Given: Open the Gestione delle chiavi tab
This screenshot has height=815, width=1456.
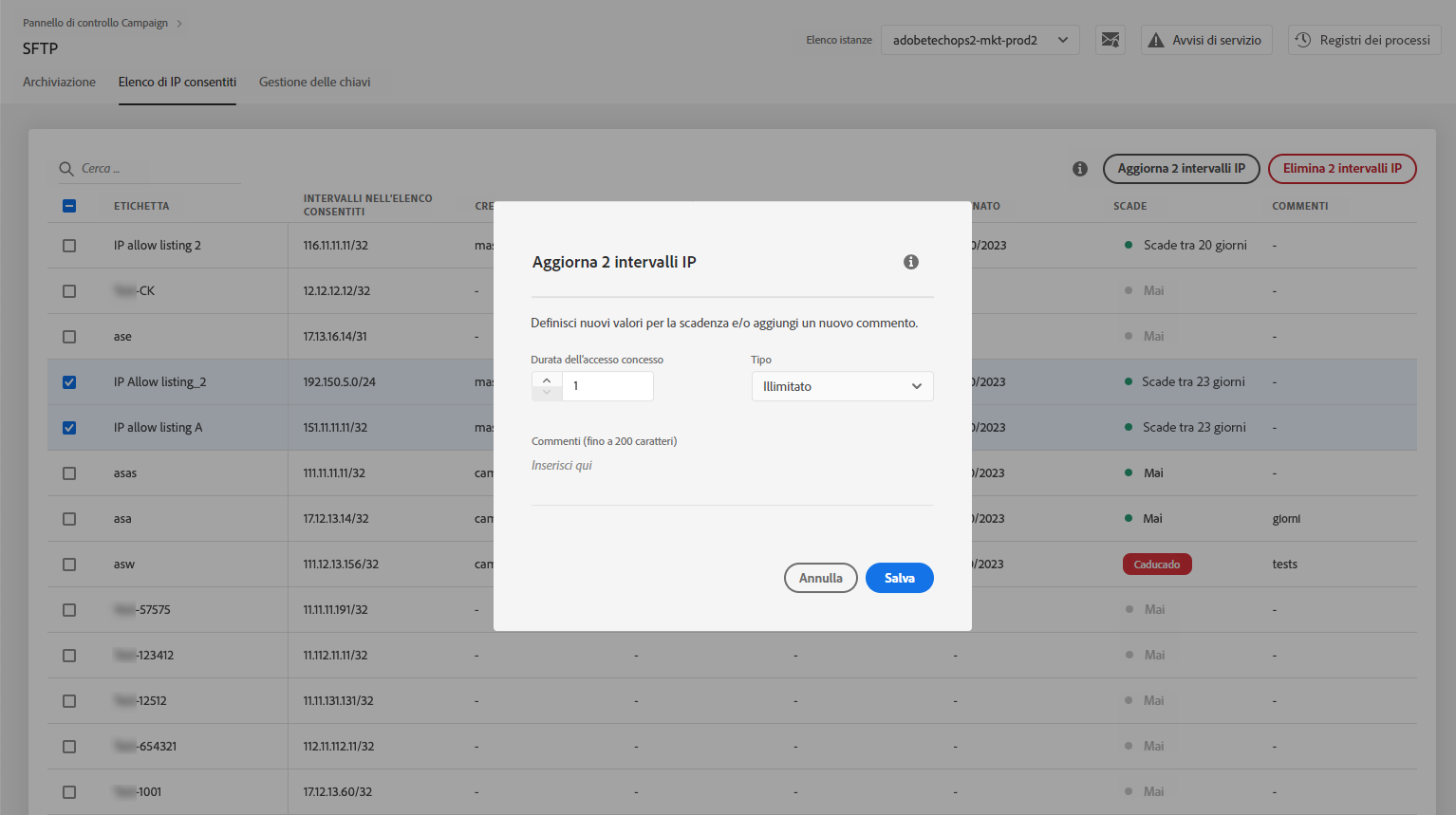Looking at the screenshot, I should tap(315, 83).
